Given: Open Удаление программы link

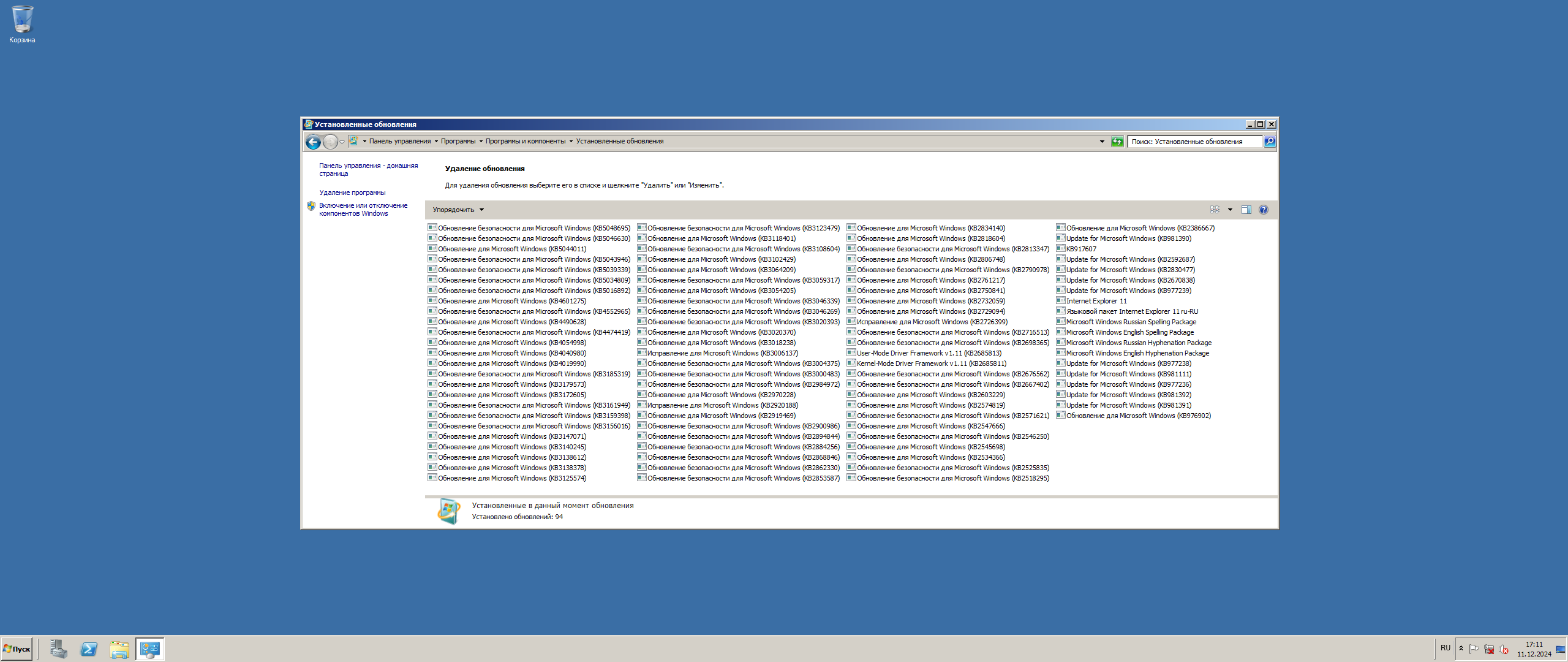Looking at the screenshot, I should [x=352, y=192].
